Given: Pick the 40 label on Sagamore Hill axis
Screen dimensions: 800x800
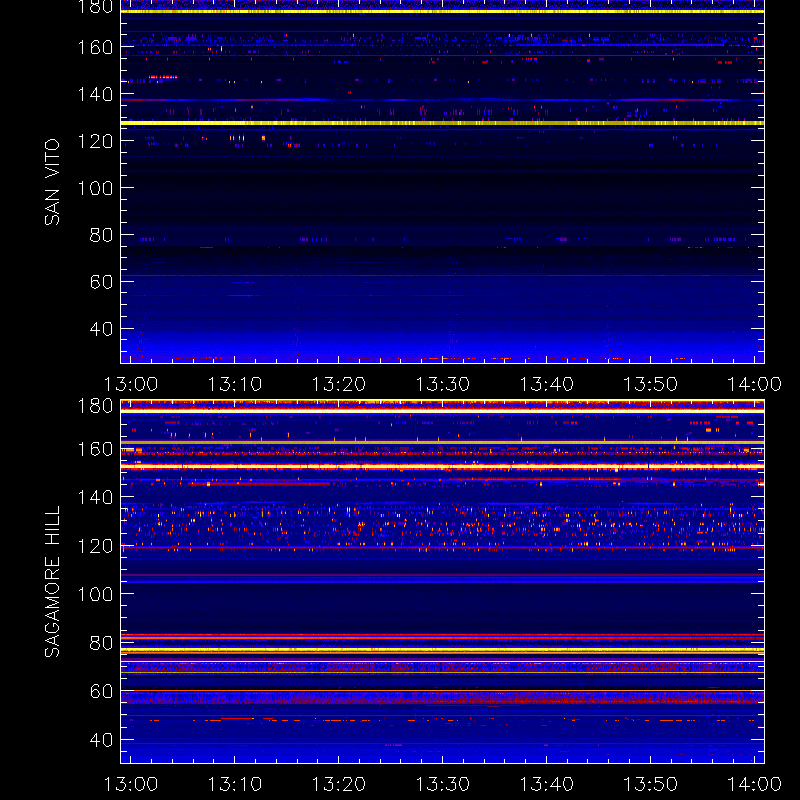Looking at the screenshot, I should [101, 740].
